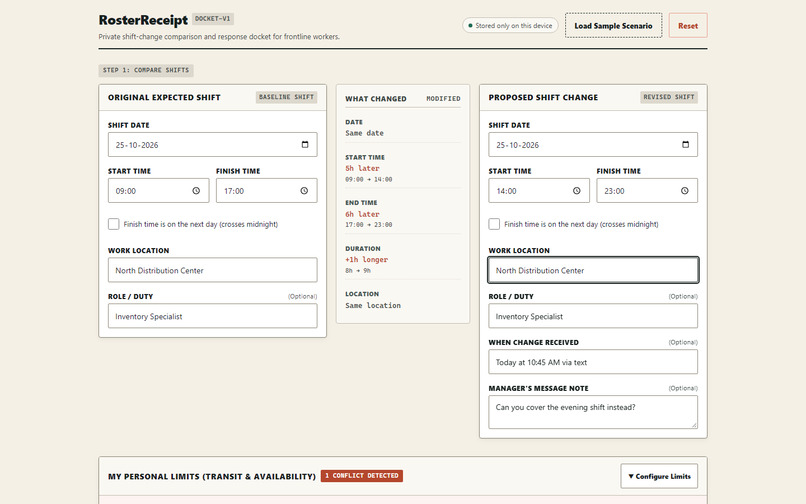This screenshot has width=806, height=504.
Task: Click the '09:00 → 14:00' text
Action: [x=369, y=179]
